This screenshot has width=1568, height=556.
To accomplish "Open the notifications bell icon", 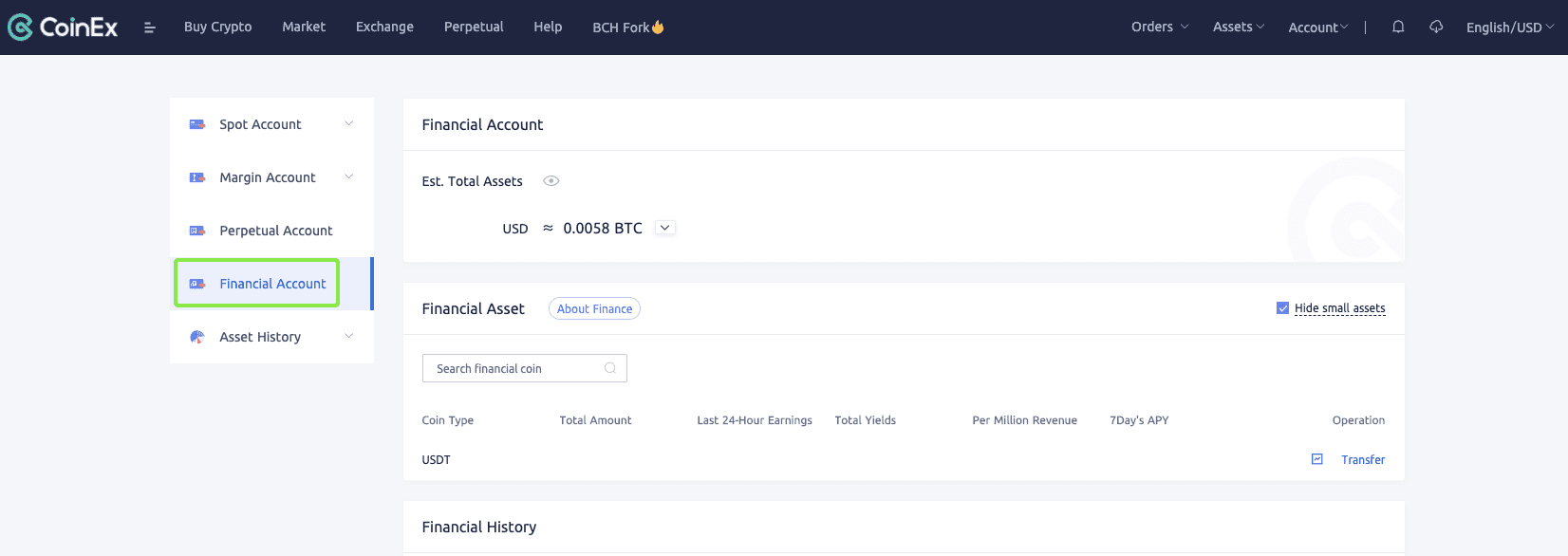I will pyautogui.click(x=1398, y=27).
